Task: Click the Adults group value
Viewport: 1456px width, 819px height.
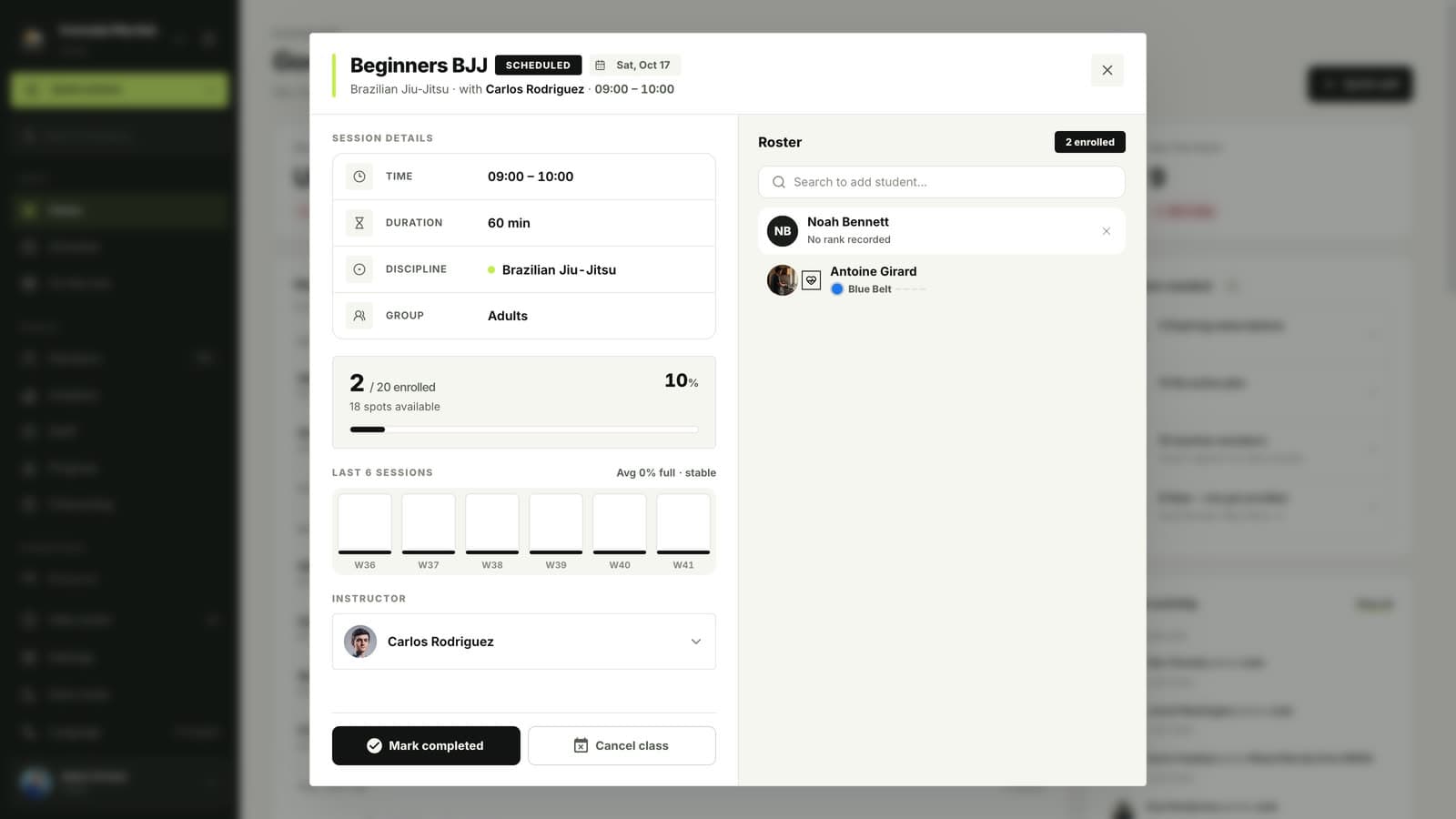Action: pyautogui.click(x=508, y=316)
